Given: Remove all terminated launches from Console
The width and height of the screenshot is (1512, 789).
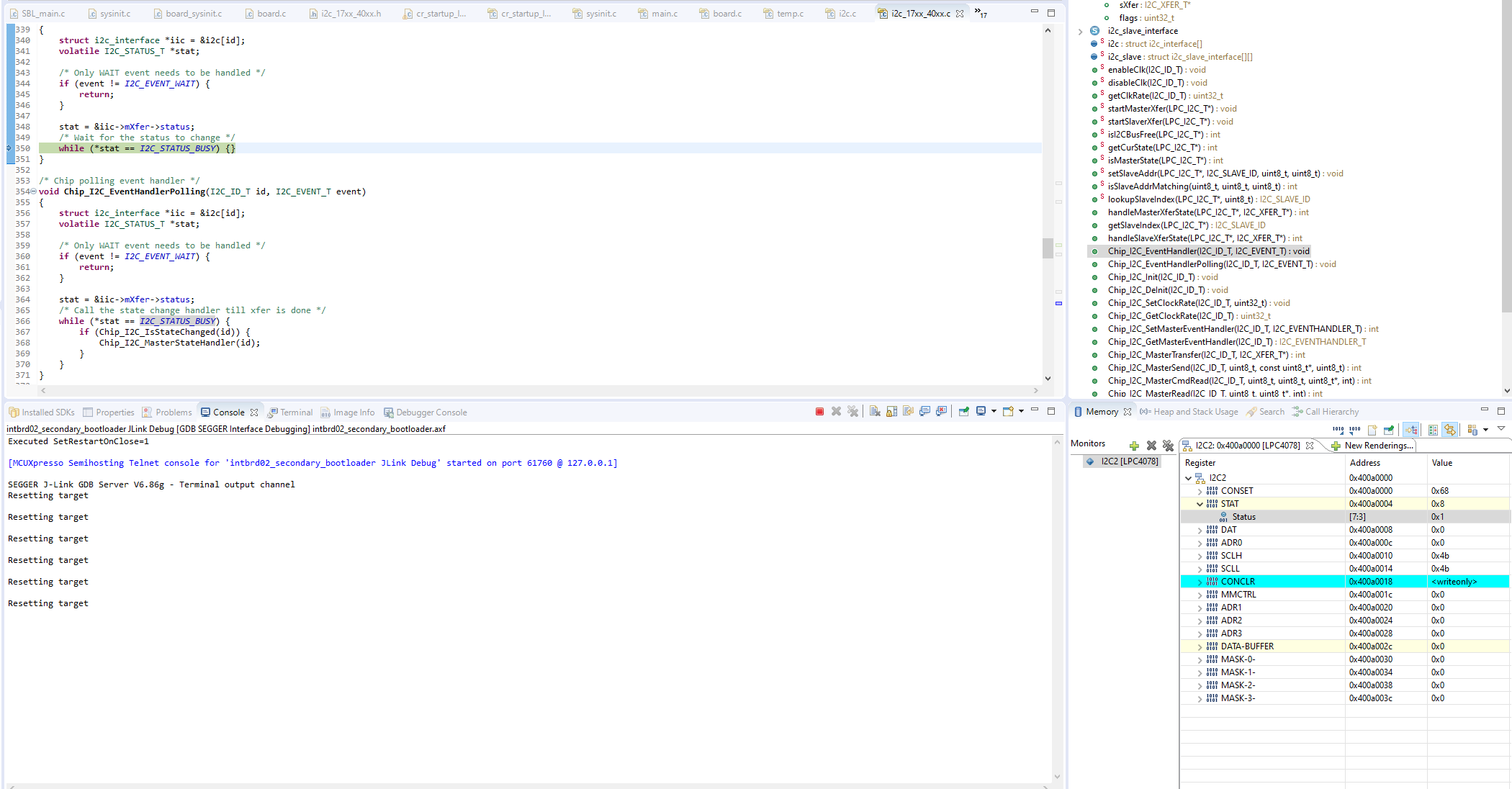Looking at the screenshot, I should (x=854, y=411).
